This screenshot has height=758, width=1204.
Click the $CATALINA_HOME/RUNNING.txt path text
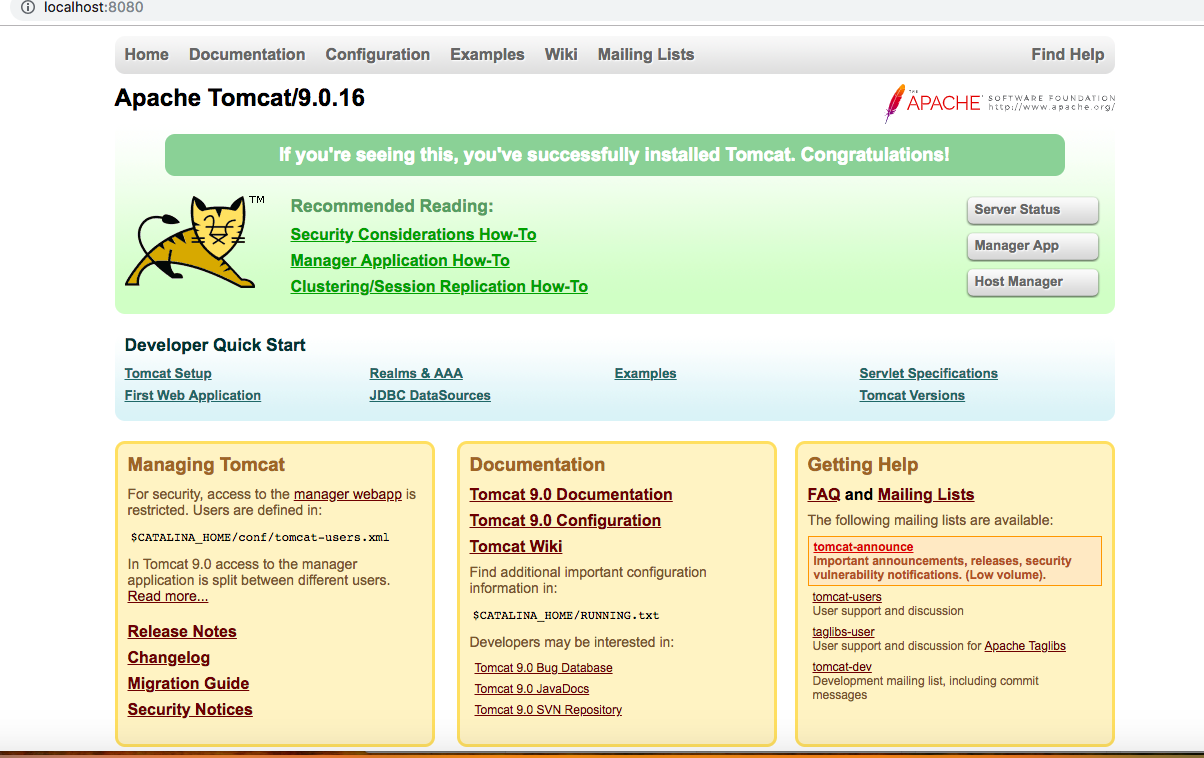coord(566,615)
